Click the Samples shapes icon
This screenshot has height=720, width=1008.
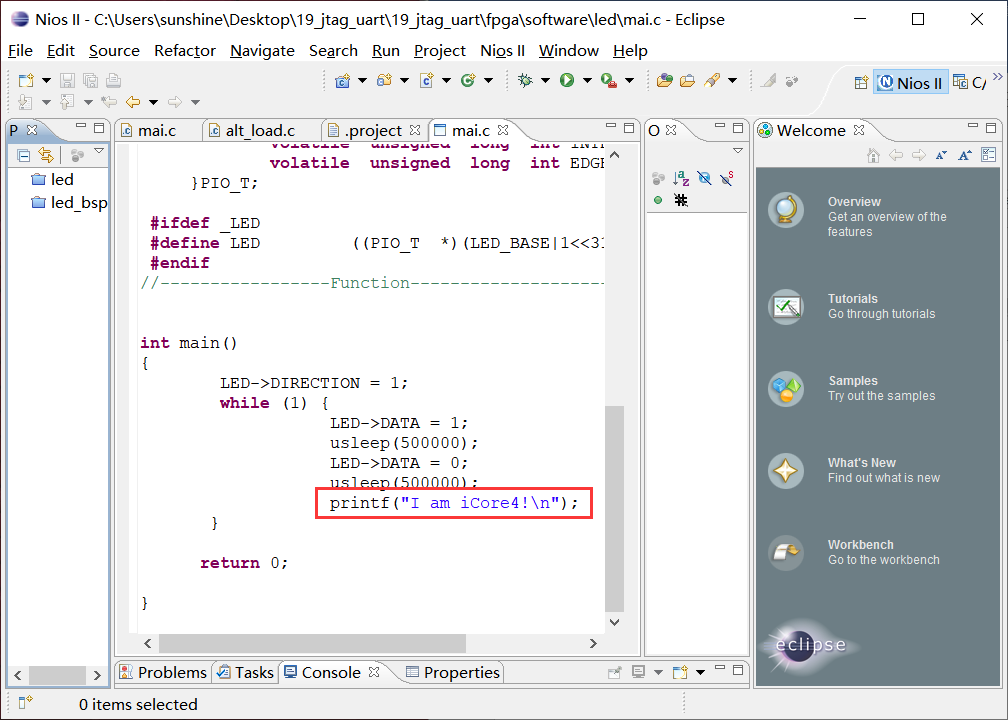[x=786, y=388]
